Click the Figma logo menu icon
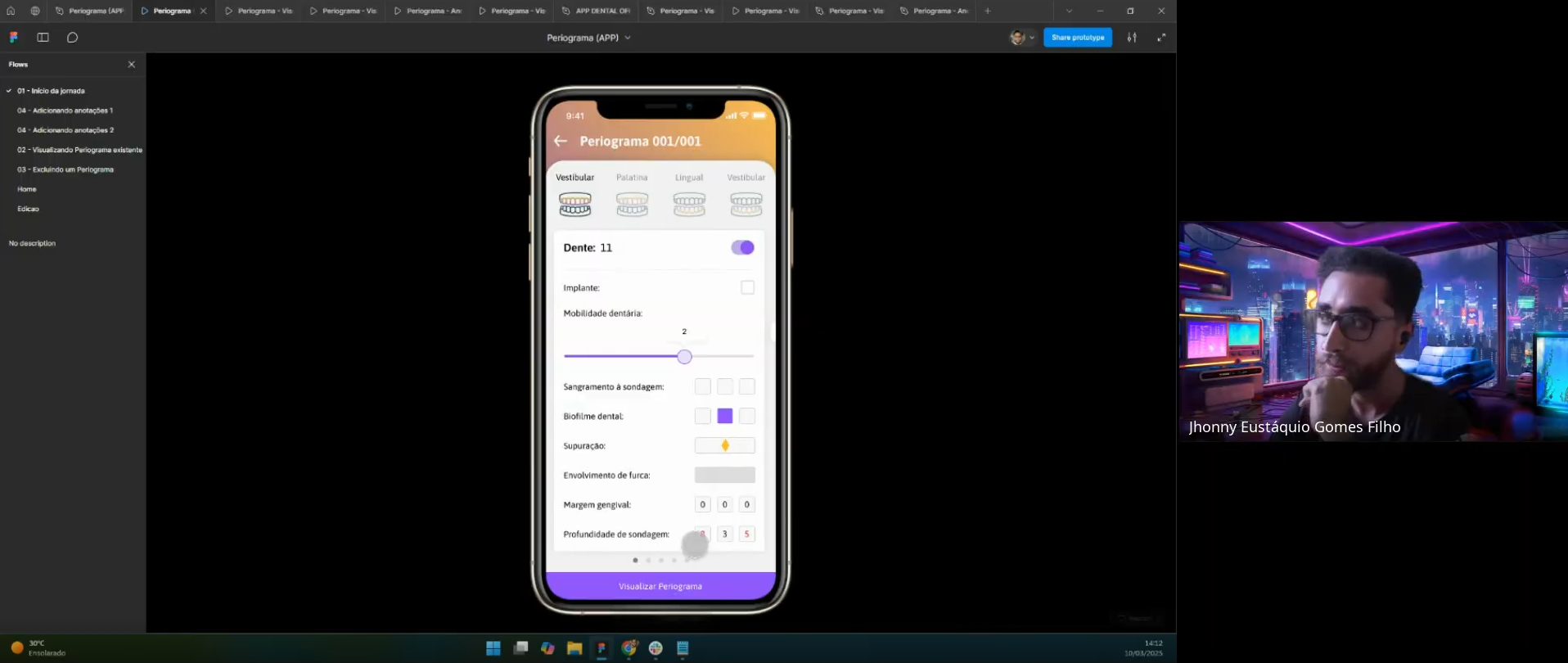Viewport: 1568px width, 663px height. (14, 38)
